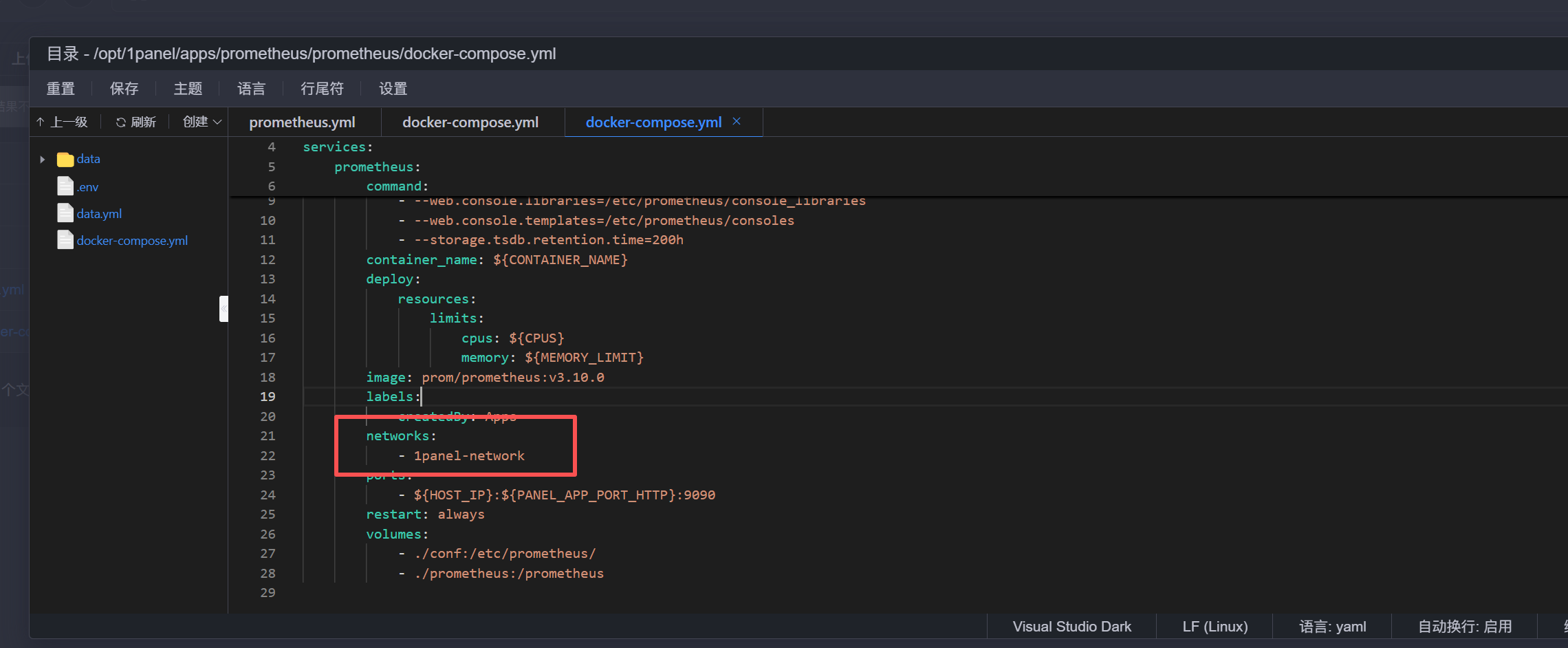Click the docker-compose.yml file icon in tree

pos(65,240)
